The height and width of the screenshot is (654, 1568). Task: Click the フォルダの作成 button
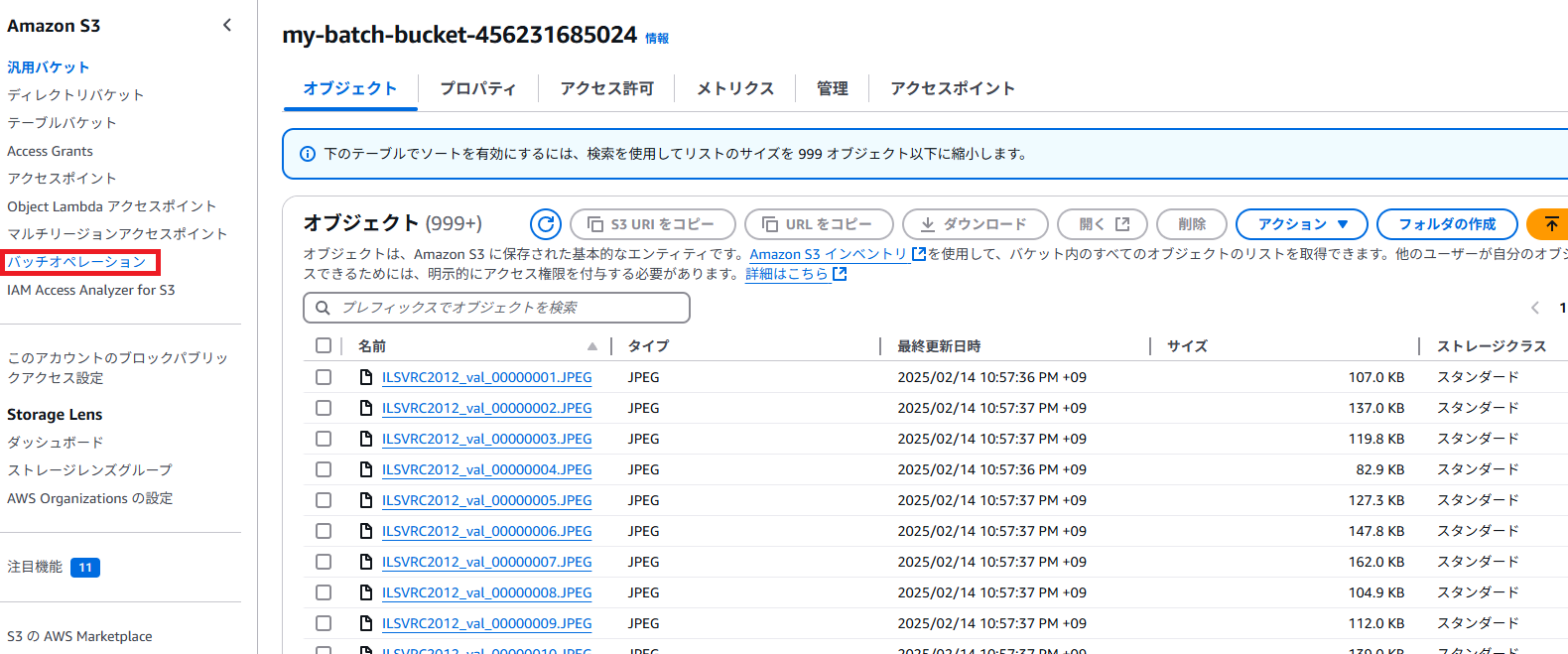coord(1448,224)
